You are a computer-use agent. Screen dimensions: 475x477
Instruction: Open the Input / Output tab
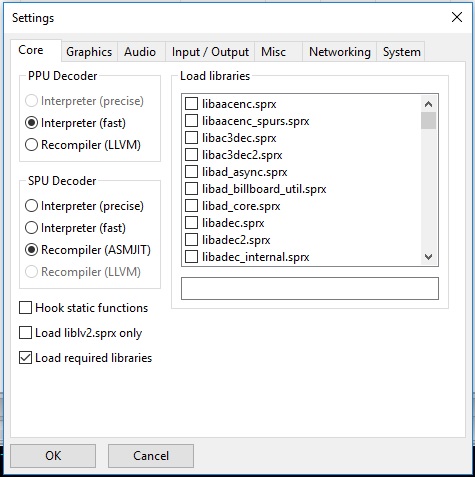[210, 52]
